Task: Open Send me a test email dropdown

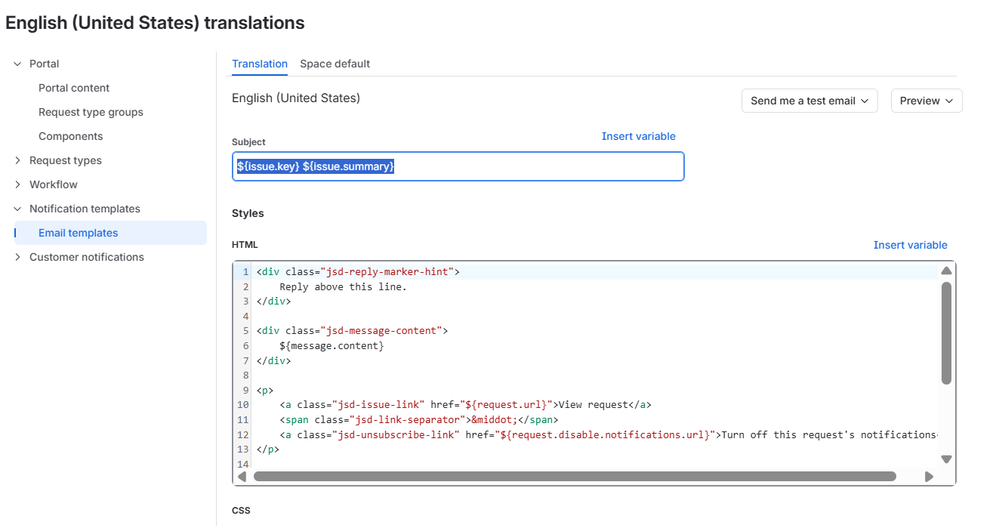Action: 809,101
